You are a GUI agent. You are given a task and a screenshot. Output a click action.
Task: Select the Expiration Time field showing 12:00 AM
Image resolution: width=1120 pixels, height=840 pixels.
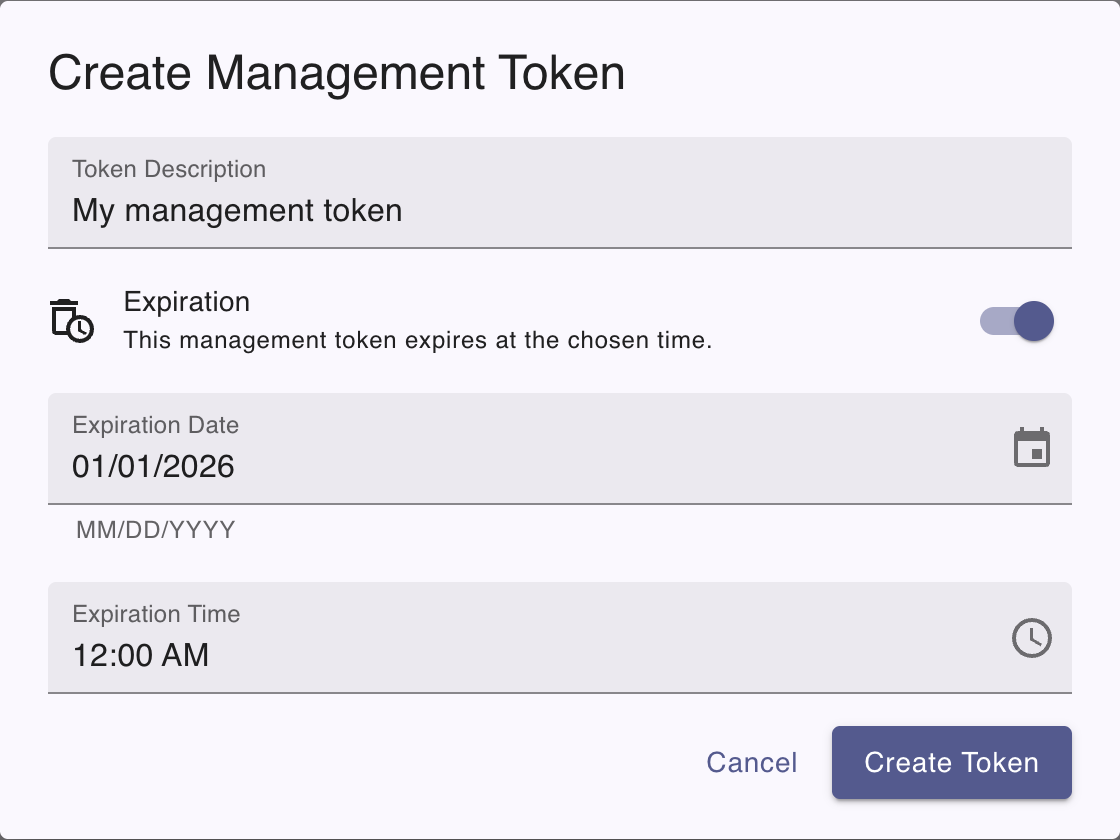pyautogui.click(x=400, y=637)
